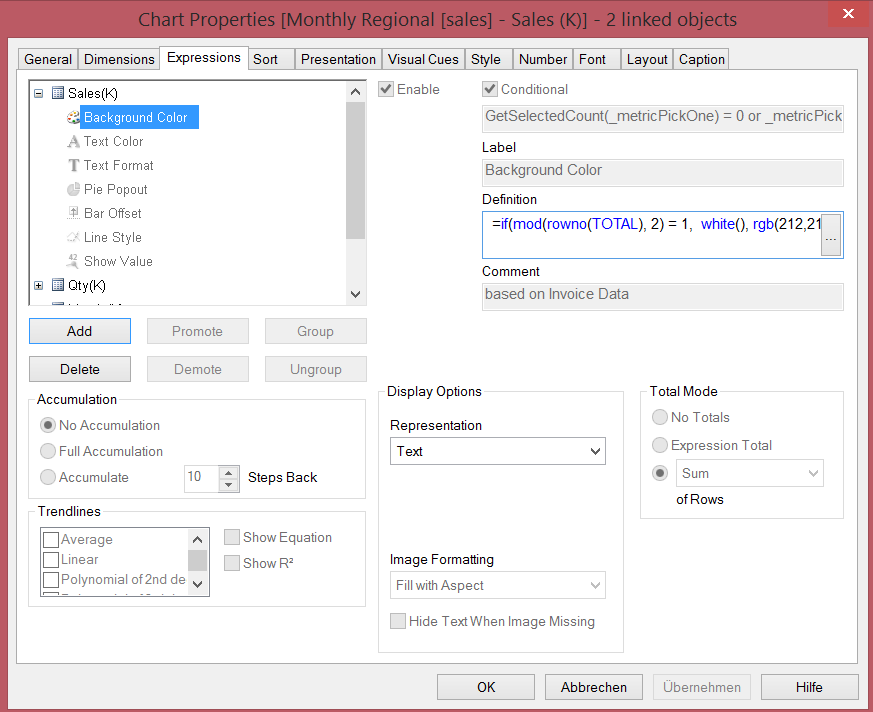Toggle the Average trendline checkbox
The width and height of the screenshot is (873, 712).
(51, 540)
